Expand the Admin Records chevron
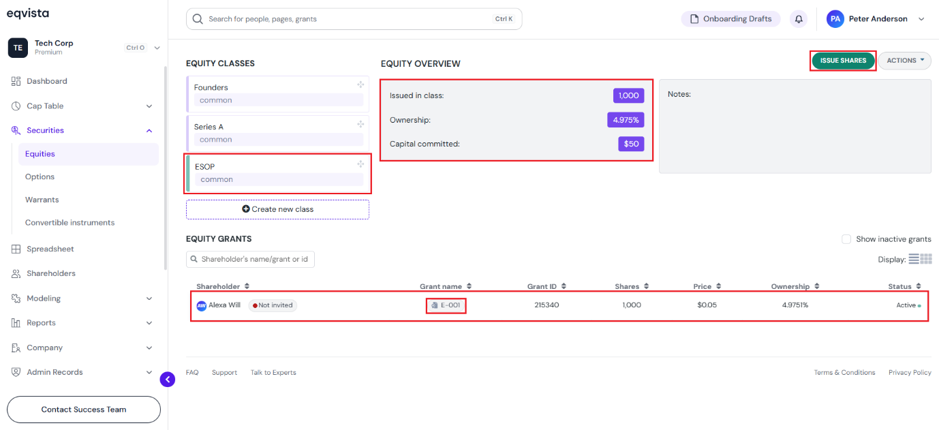Viewport: 939px width, 430px height. (x=149, y=372)
